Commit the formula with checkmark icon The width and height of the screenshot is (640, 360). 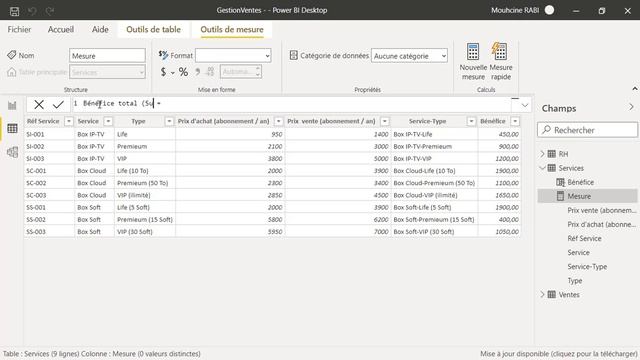(x=58, y=104)
